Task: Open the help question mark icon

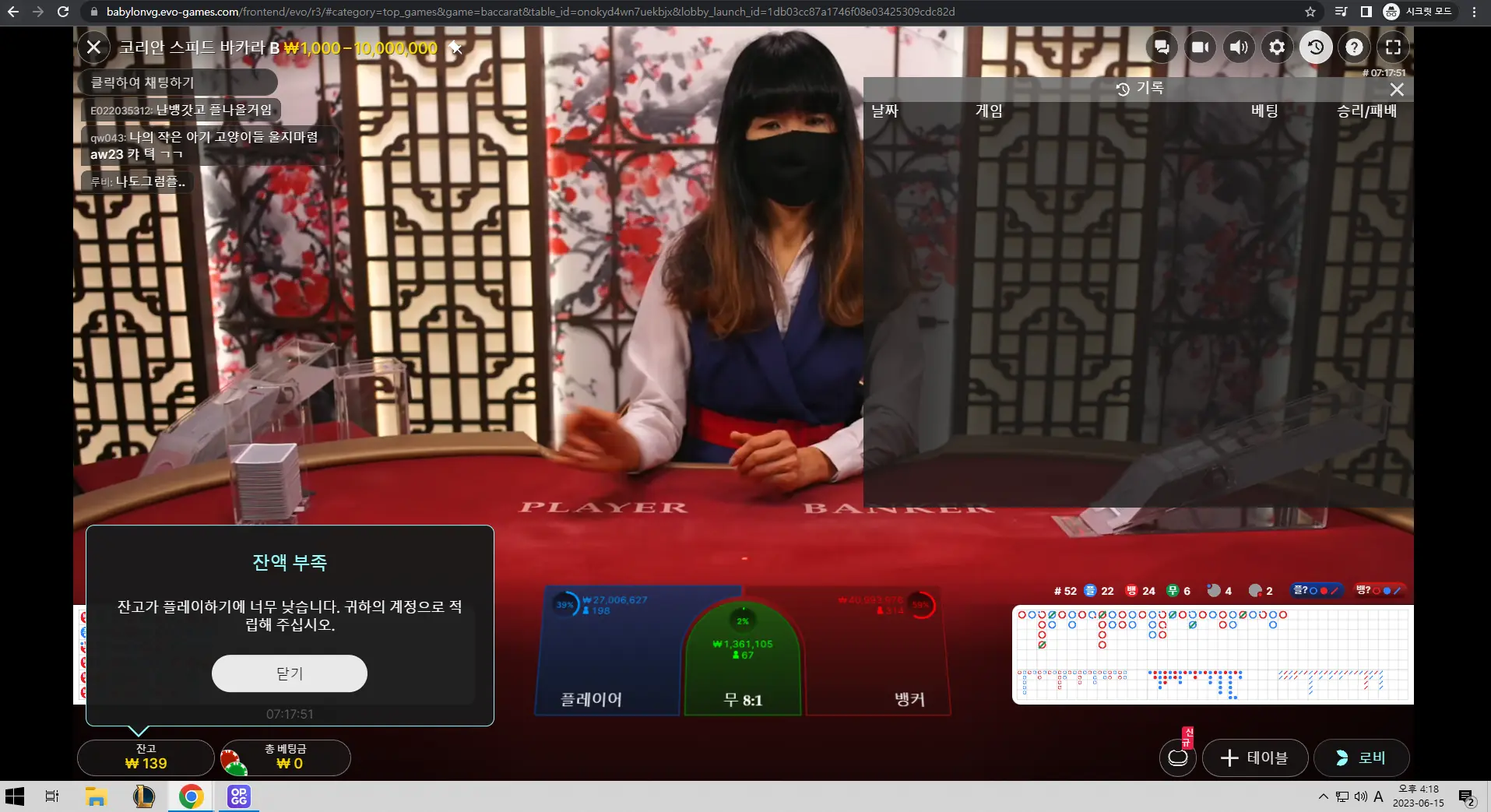Action: (x=1355, y=47)
